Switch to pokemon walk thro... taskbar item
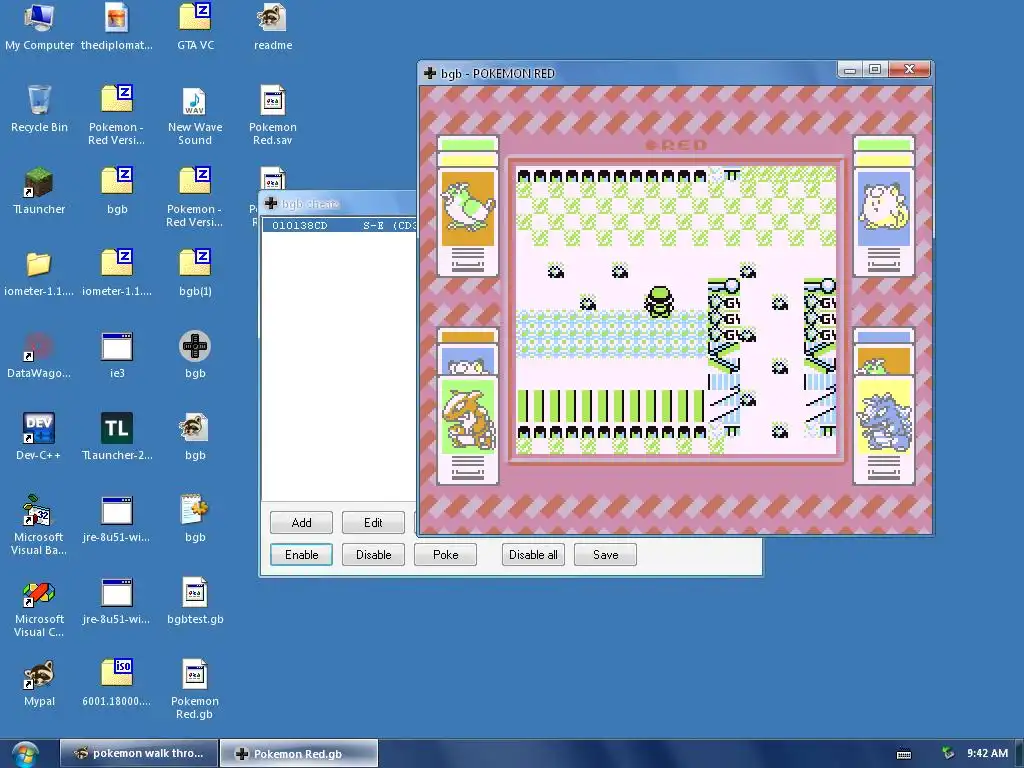Image resolution: width=1024 pixels, height=768 pixels. pos(138,753)
